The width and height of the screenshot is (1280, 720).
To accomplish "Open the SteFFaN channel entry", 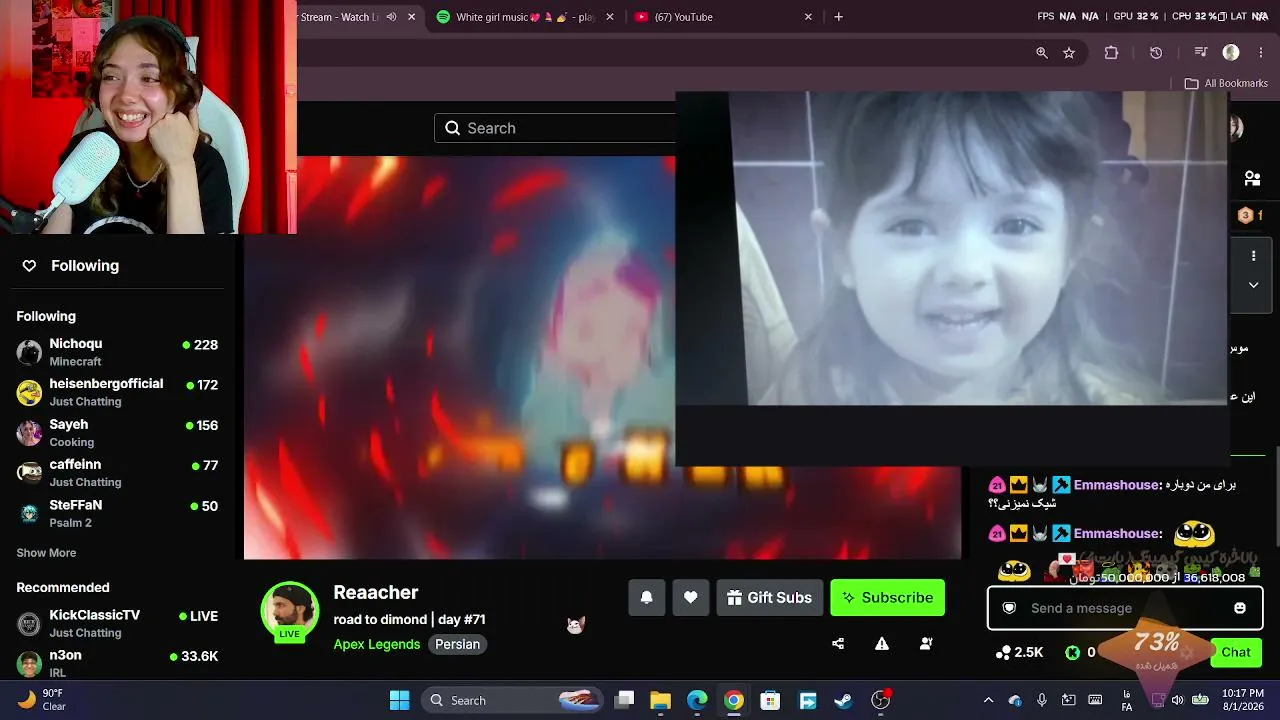I will click(x=118, y=513).
